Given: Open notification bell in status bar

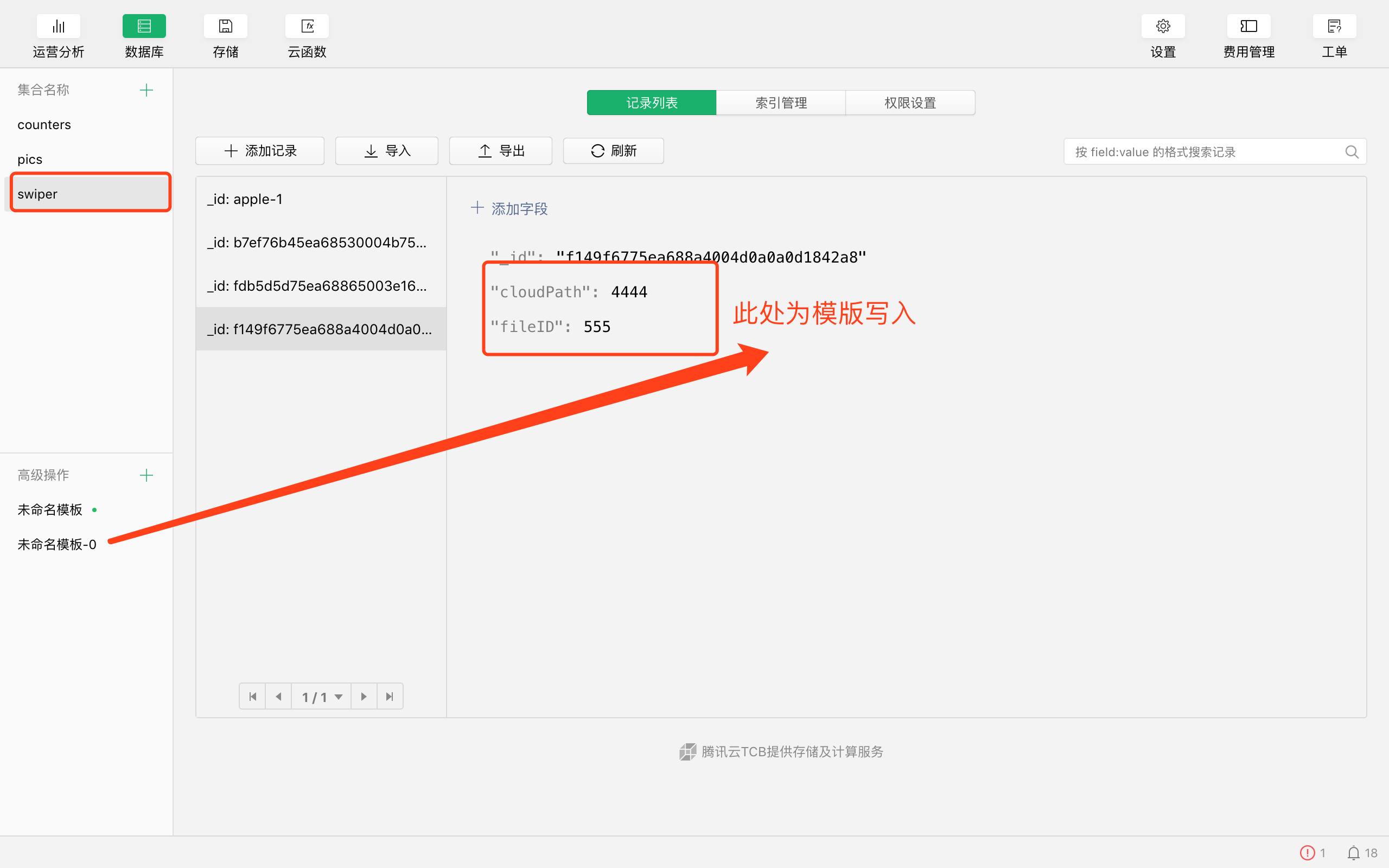Looking at the screenshot, I should [x=1353, y=853].
